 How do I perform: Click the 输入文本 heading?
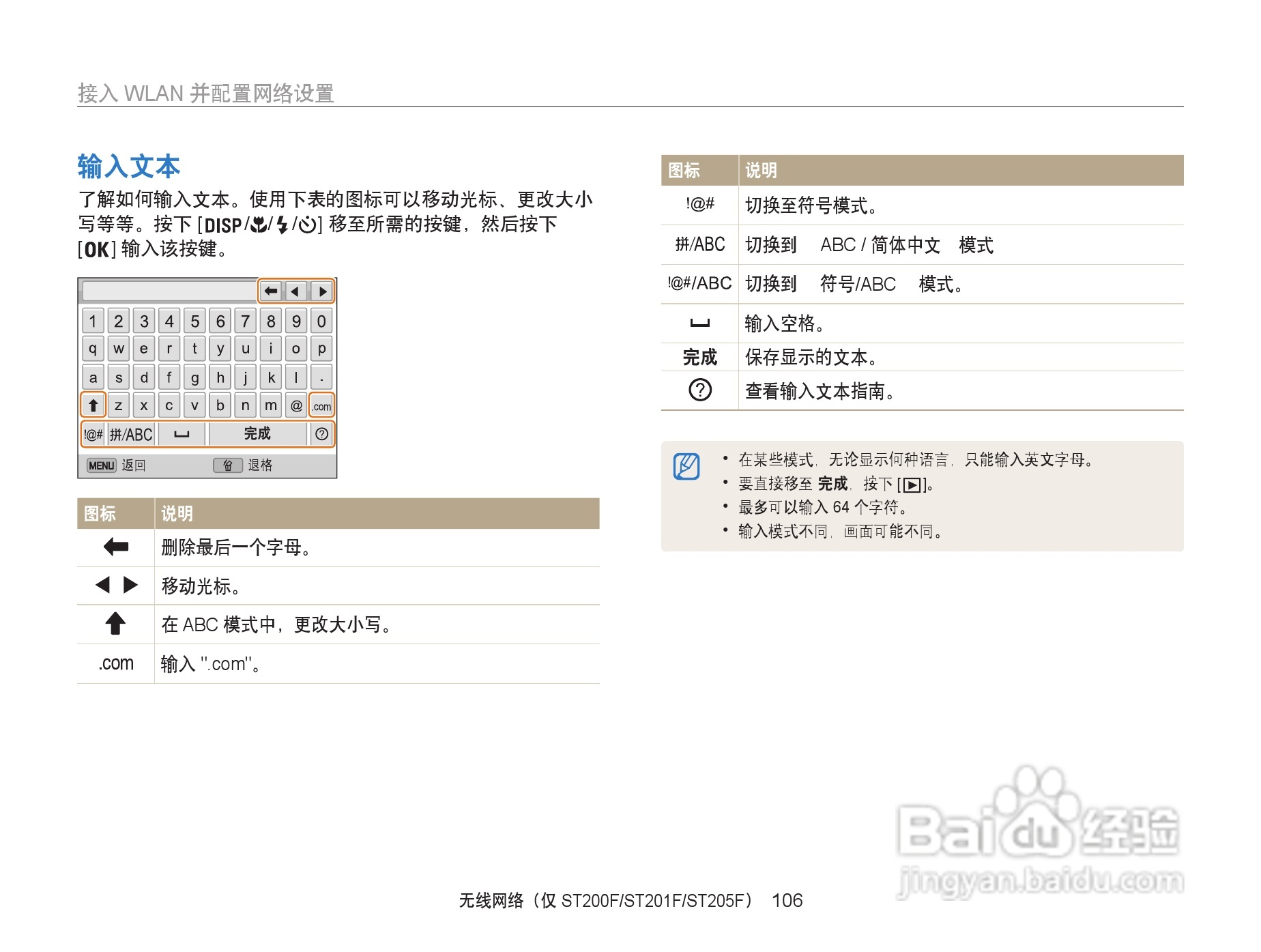click(x=129, y=167)
